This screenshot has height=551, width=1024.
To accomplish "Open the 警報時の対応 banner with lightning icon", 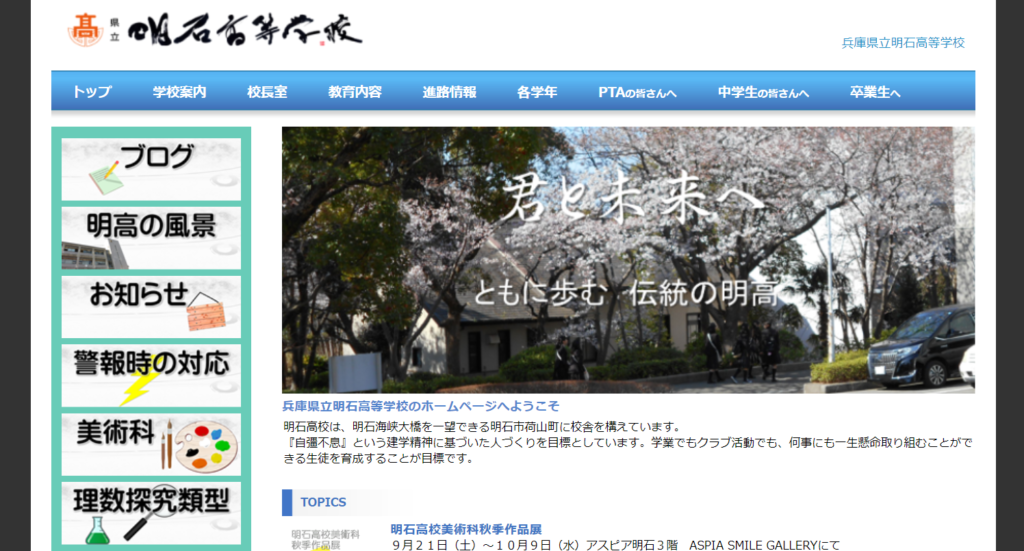I will click(151, 376).
